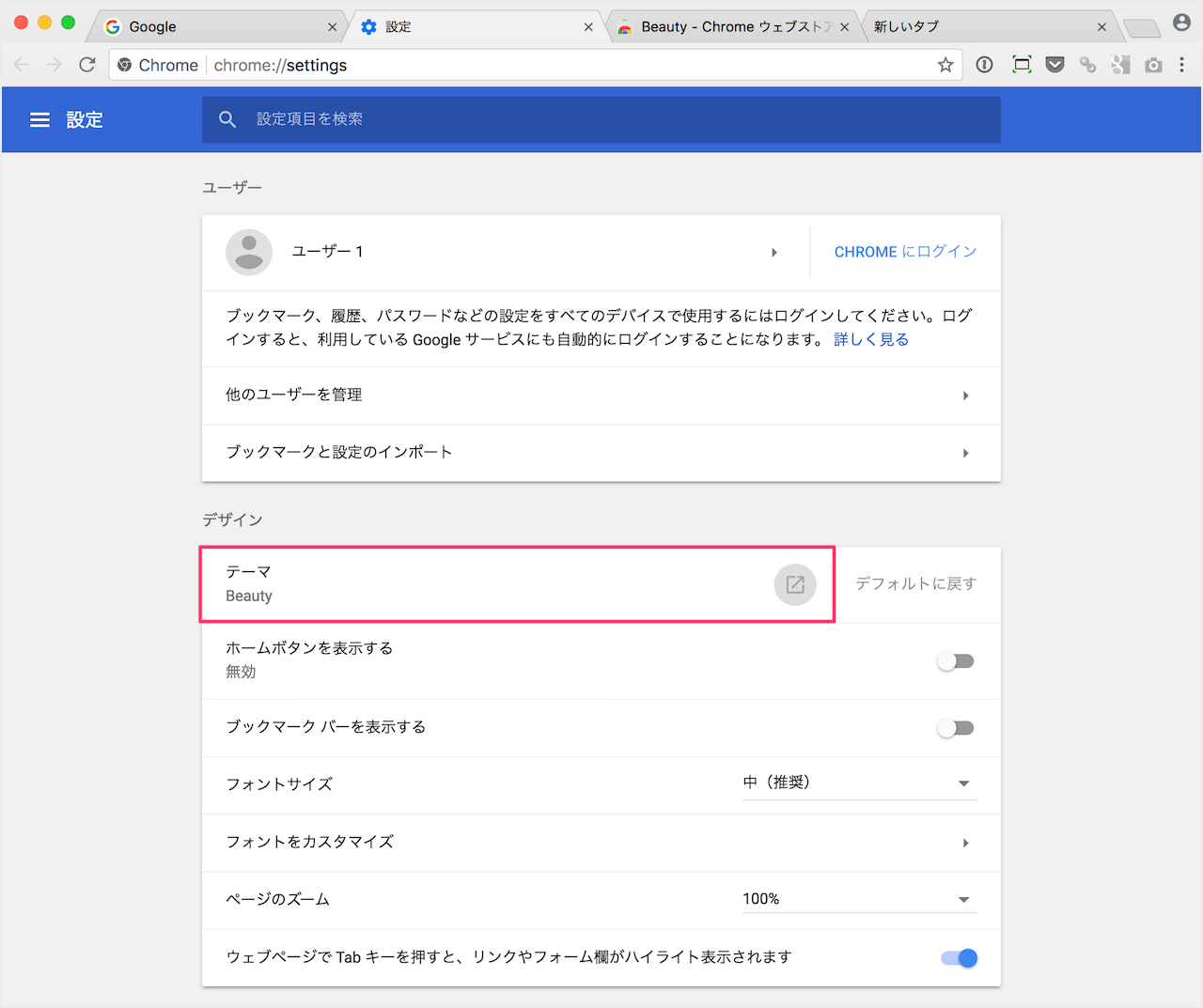Click the ユーザー 1 avatar picture
Image resolution: width=1203 pixels, height=1008 pixels.
click(249, 252)
